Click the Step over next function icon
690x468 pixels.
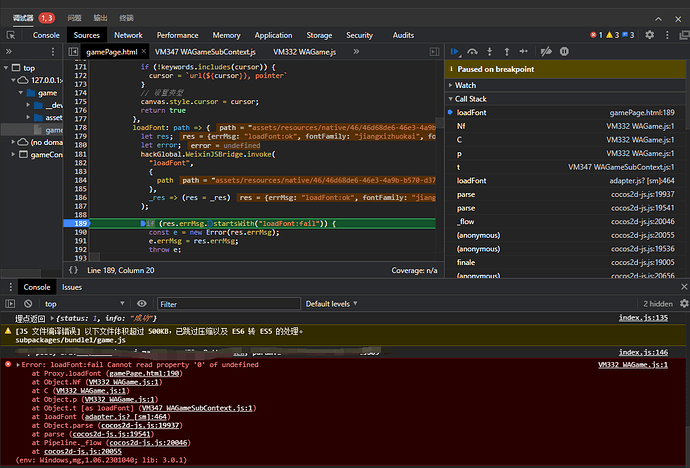click(472, 51)
